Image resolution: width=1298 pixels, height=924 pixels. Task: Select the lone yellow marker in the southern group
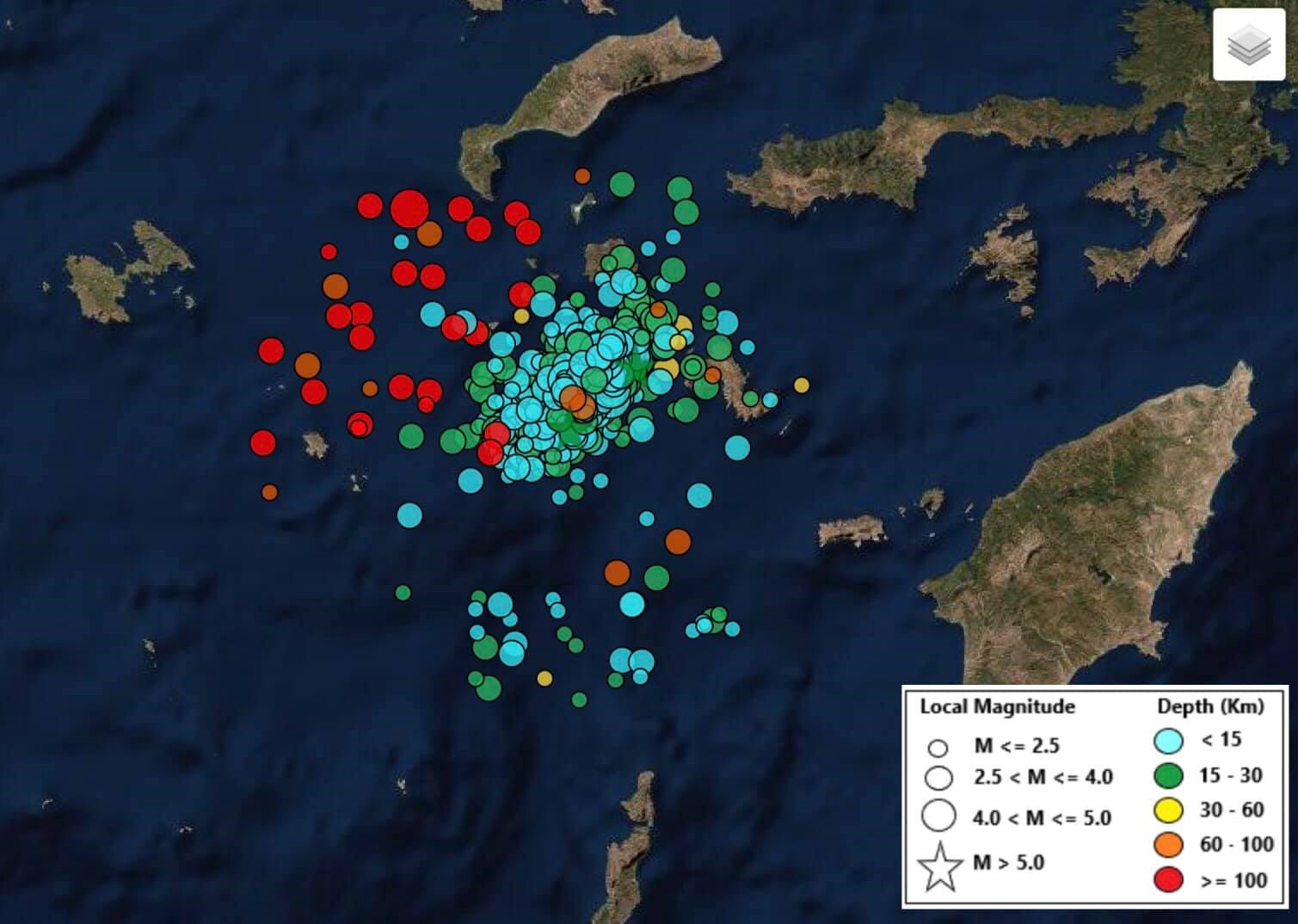[x=544, y=679]
